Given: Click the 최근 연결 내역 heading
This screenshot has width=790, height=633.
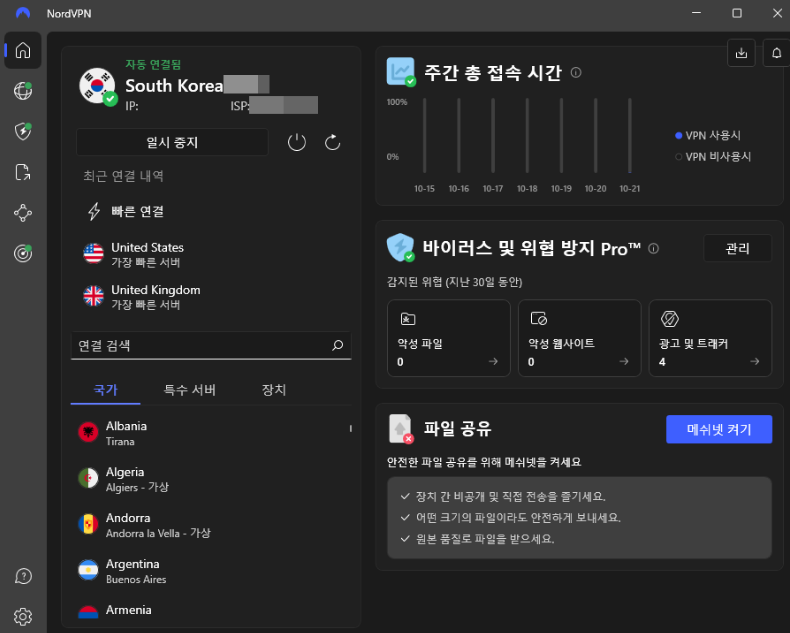Looking at the screenshot, I should pos(123,176).
